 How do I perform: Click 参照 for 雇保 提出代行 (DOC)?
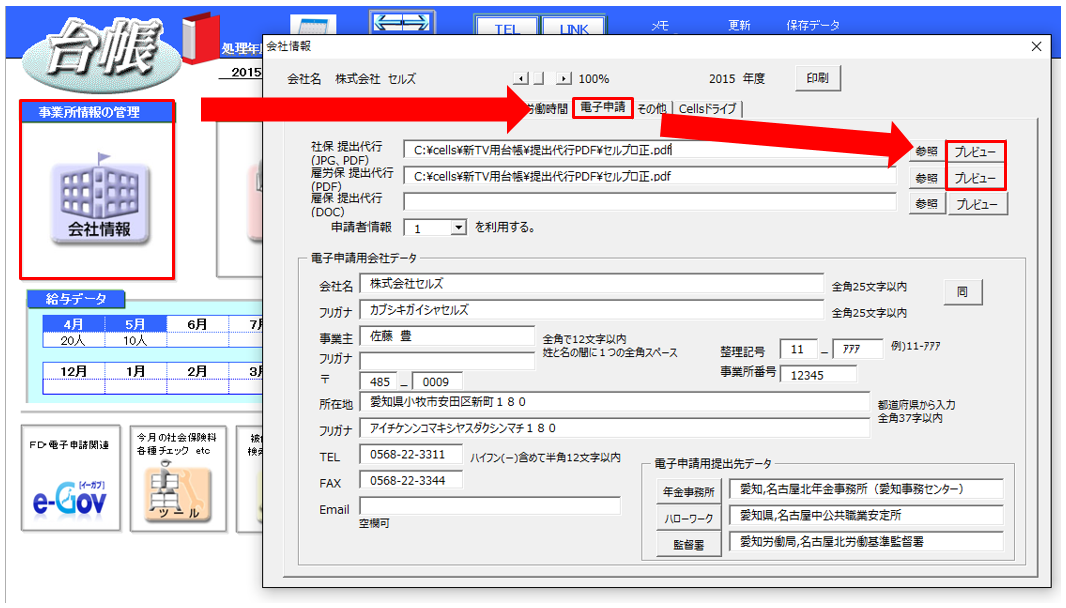(x=927, y=203)
